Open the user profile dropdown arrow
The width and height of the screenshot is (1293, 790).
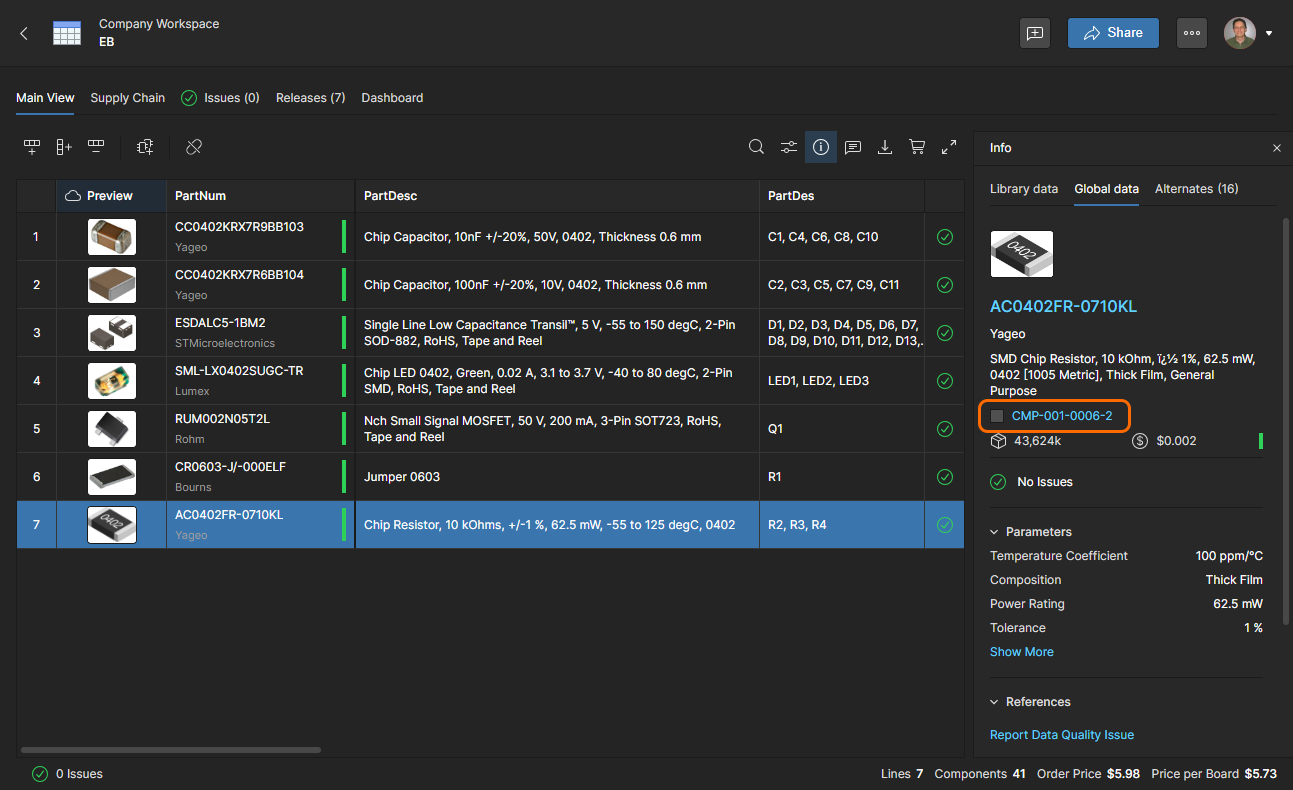click(1269, 33)
